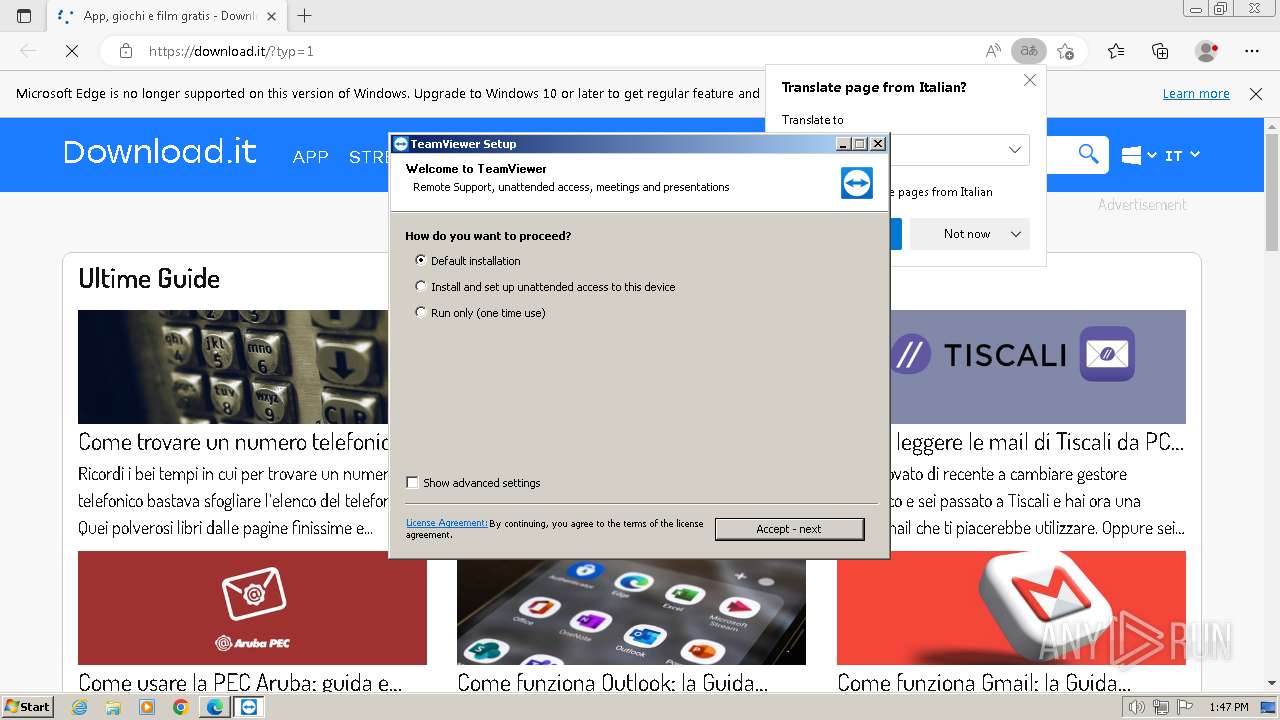Toggle the Translate icon in address bar

coord(1028,51)
